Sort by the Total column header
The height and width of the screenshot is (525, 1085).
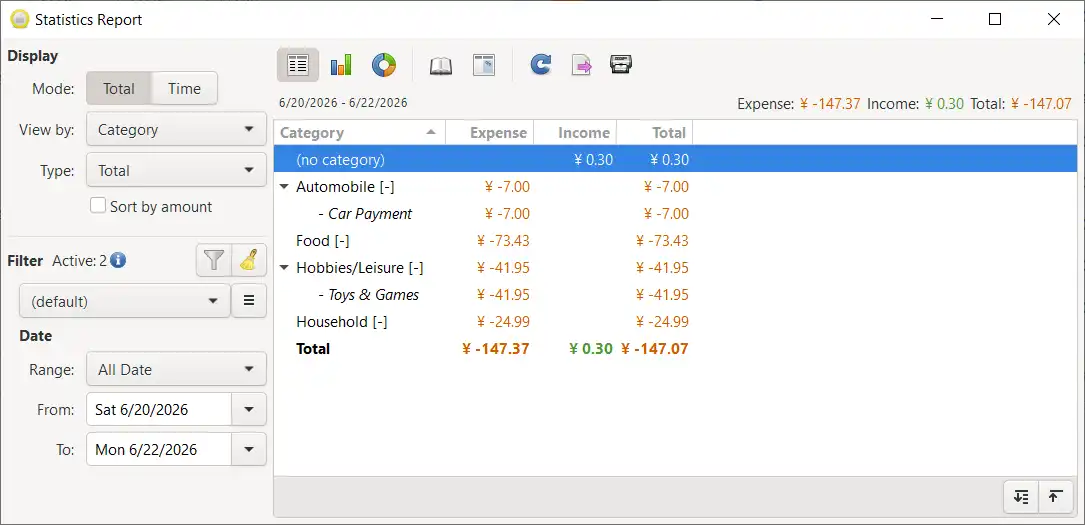pyautogui.click(x=655, y=133)
